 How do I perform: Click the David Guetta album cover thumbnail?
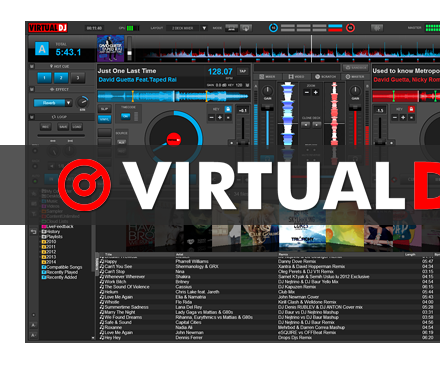(111, 49)
